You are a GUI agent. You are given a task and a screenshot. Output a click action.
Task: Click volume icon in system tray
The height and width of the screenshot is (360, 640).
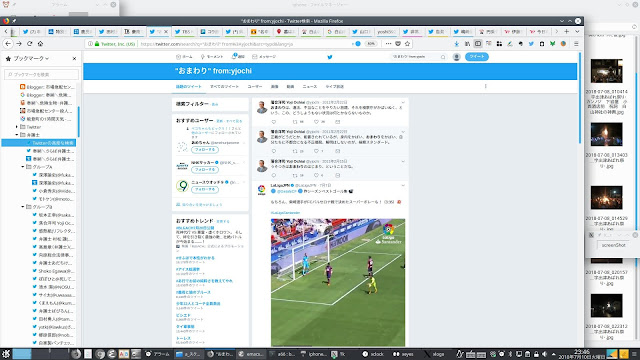pos(544,354)
